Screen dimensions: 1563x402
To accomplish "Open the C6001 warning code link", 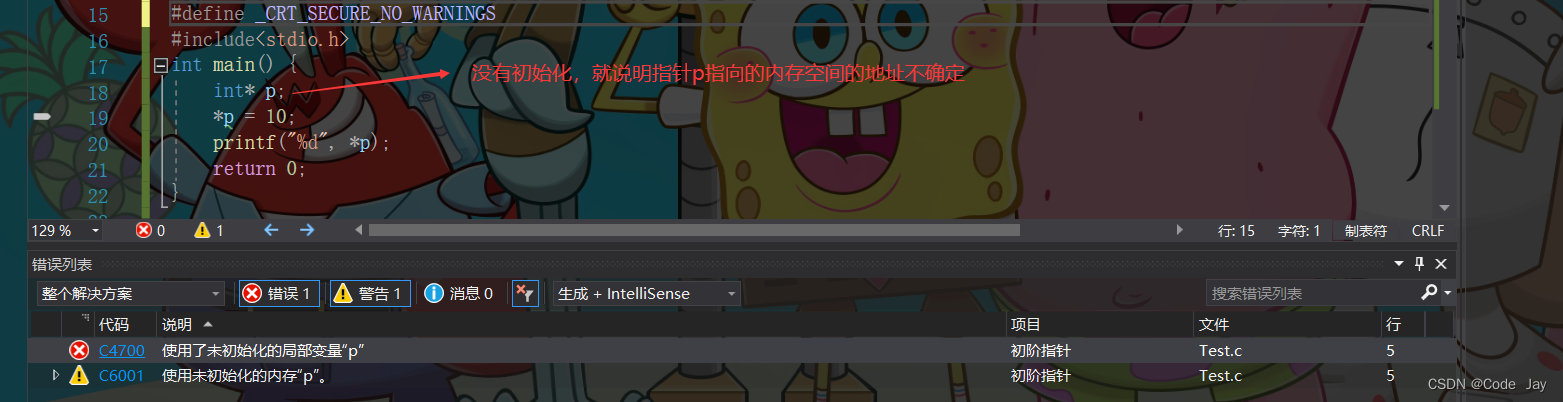I will tap(122, 376).
